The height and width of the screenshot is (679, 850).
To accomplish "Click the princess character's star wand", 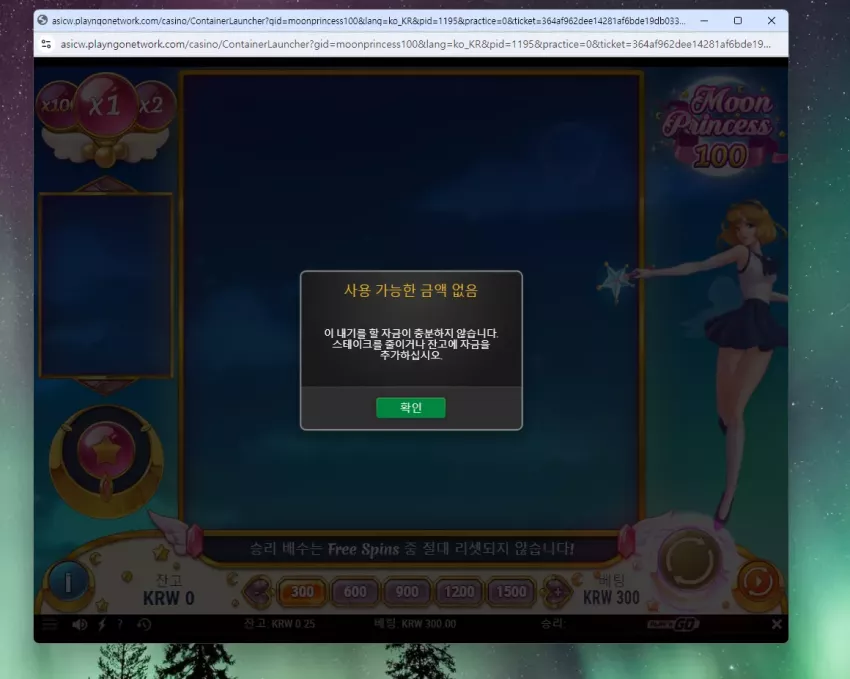I will (615, 282).
